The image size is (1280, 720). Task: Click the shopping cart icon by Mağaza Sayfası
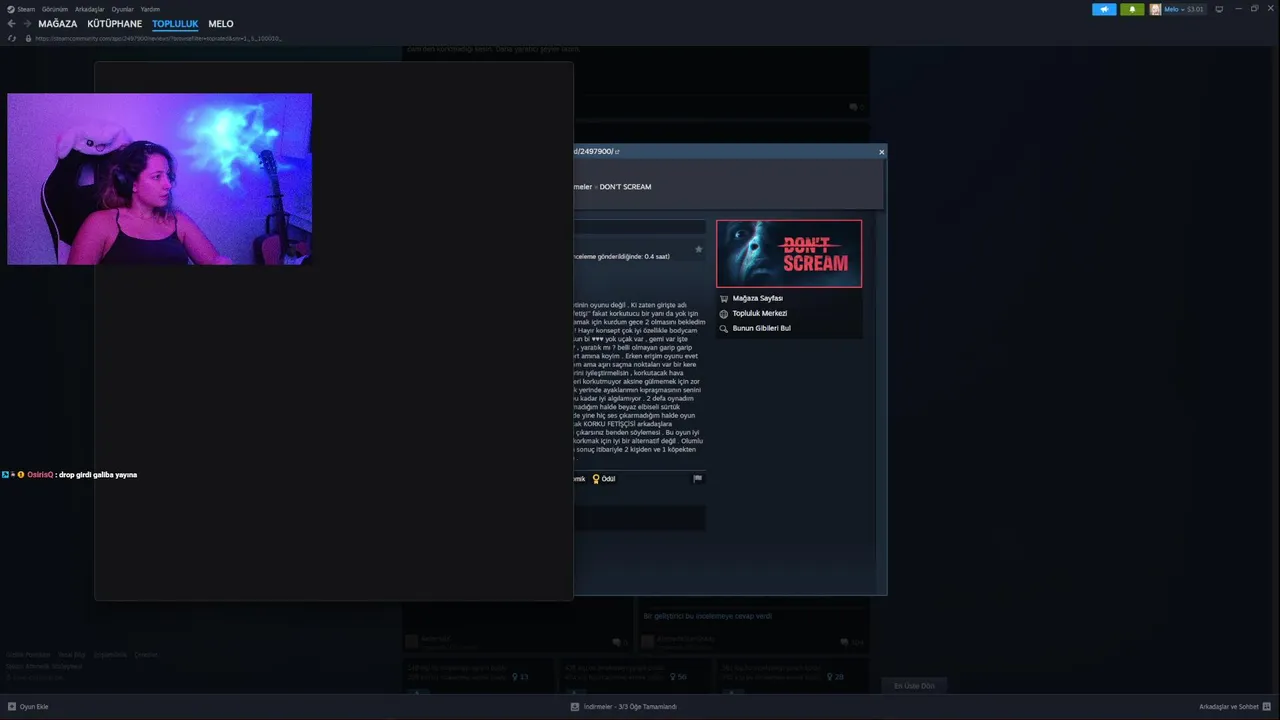(724, 298)
